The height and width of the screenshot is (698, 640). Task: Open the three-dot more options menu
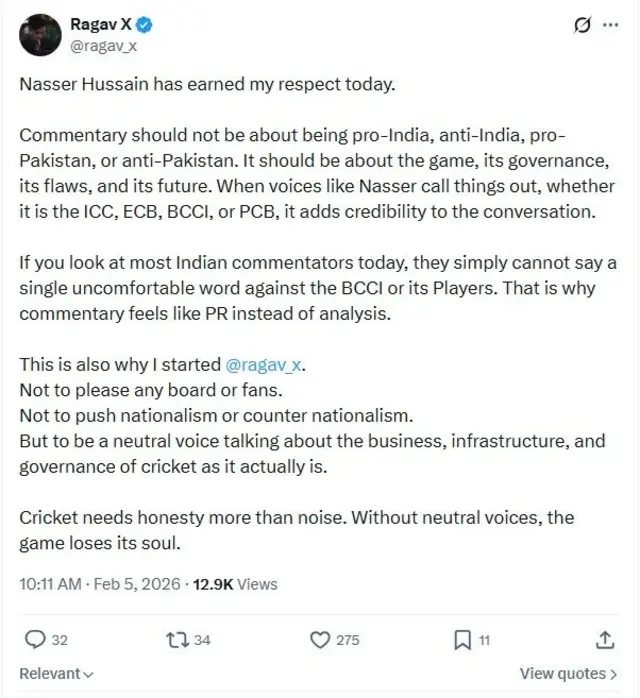pyautogui.click(x=610, y=26)
